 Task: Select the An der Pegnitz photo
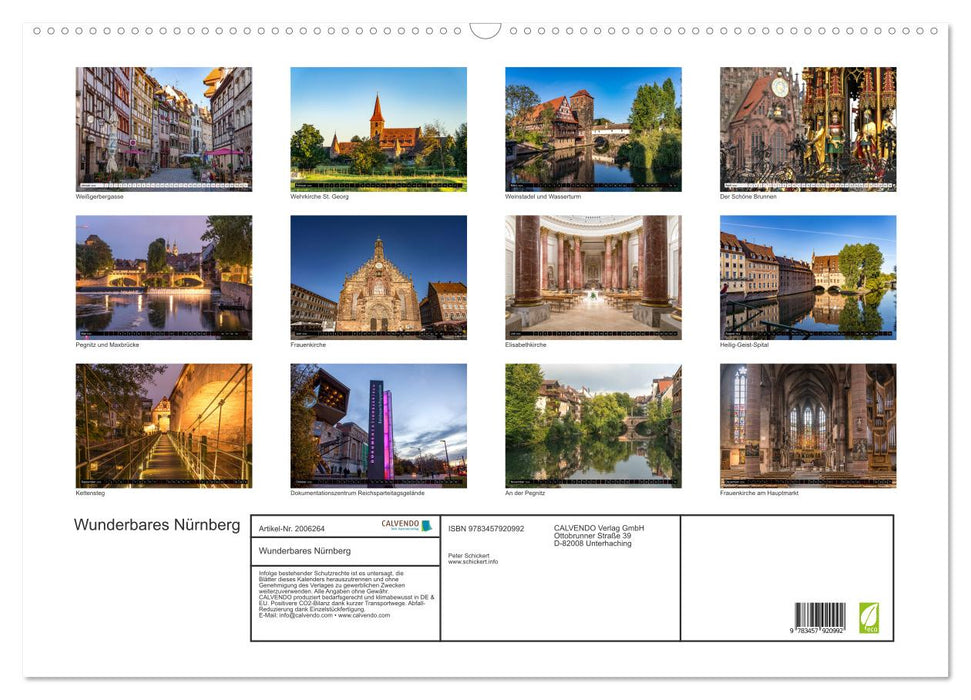[593, 422]
